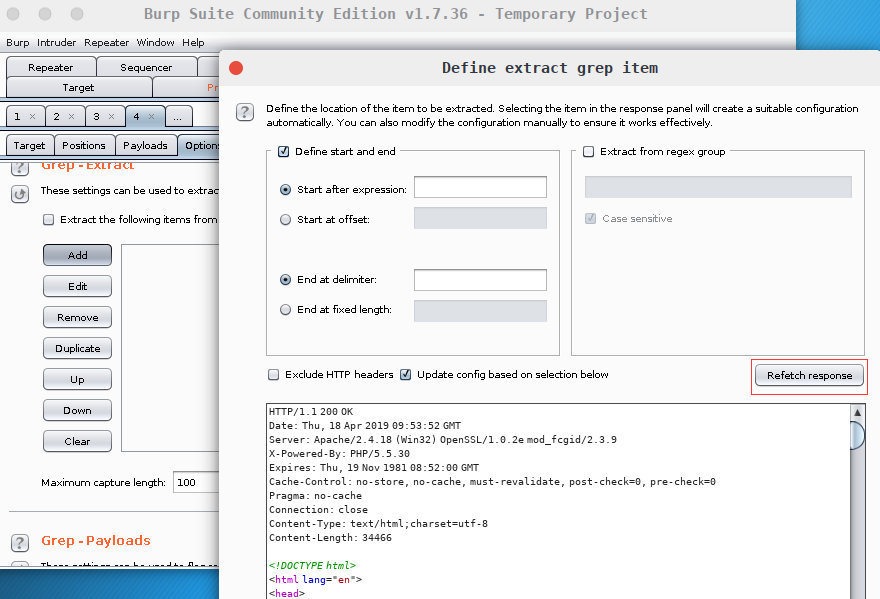The height and width of the screenshot is (599, 880).
Task: Close Intruder attack tab 3 with its x
Action: coord(112,117)
